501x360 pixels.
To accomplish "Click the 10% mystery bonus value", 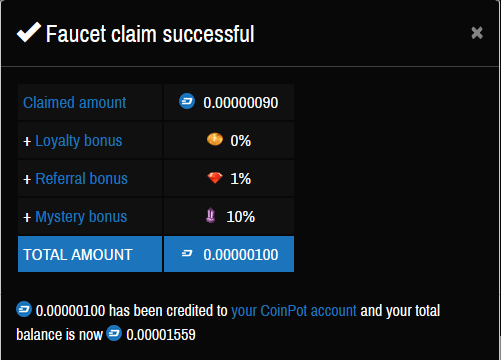I will coord(241,217).
